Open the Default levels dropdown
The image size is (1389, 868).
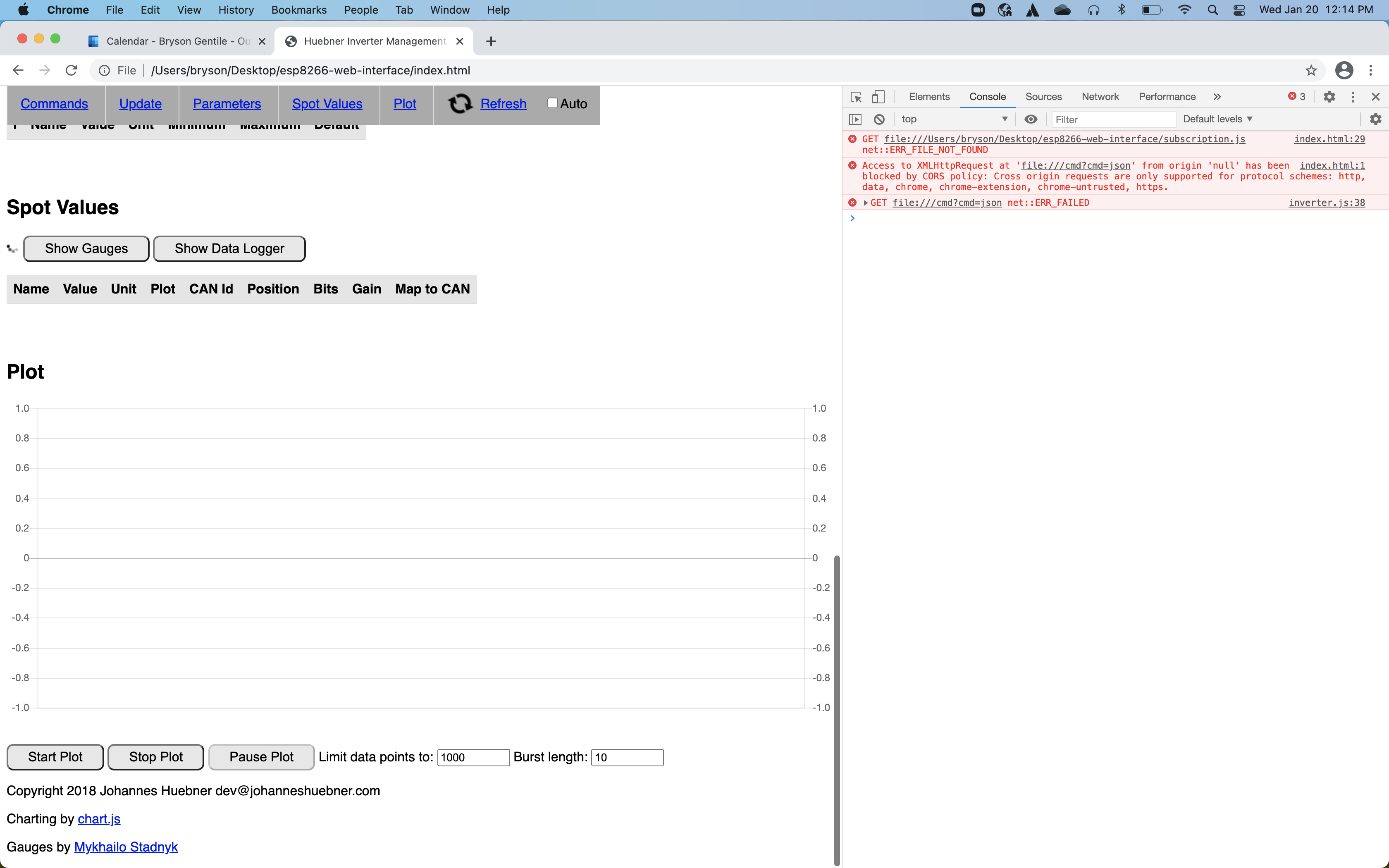1217,119
